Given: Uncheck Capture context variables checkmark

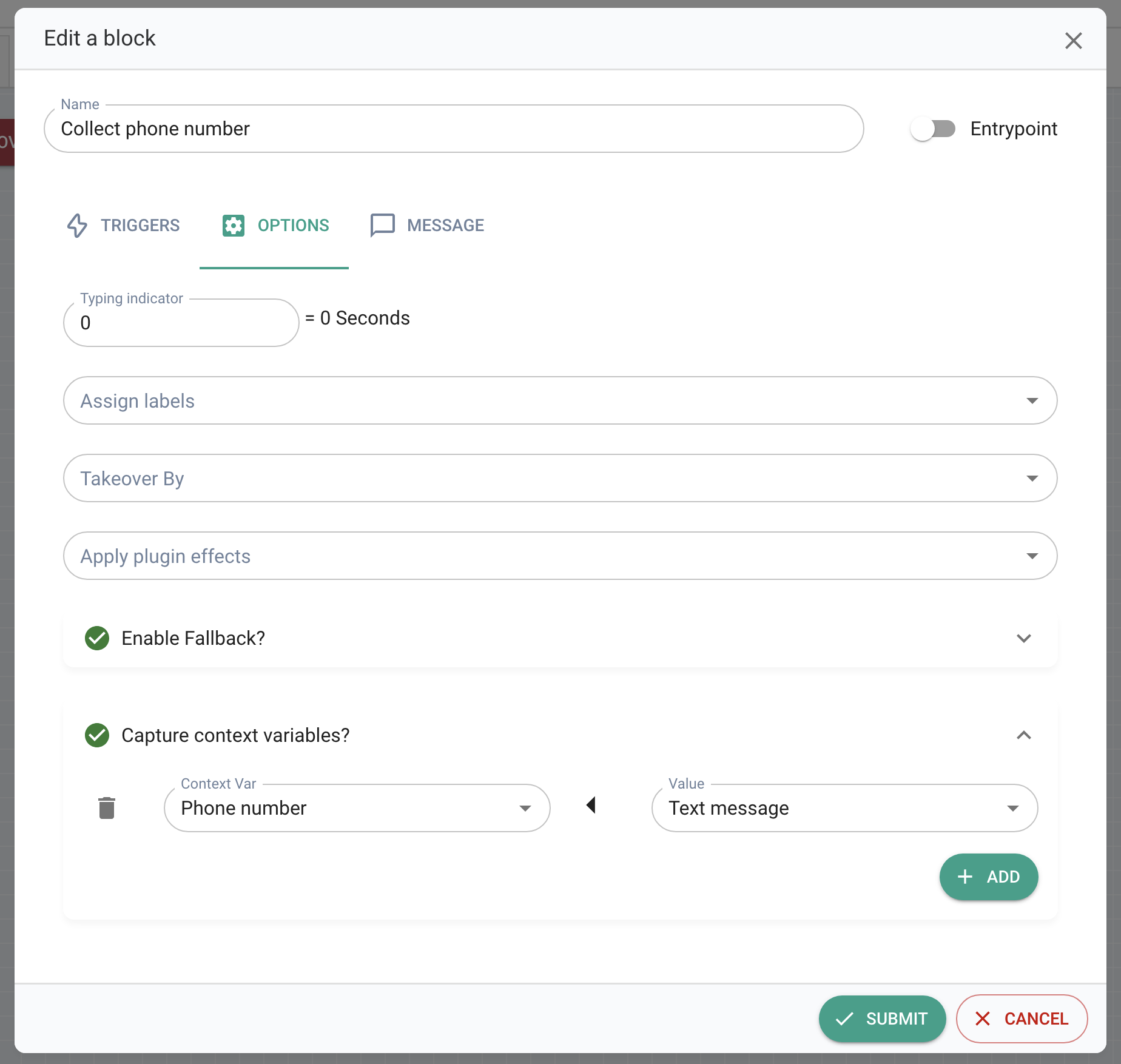Looking at the screenshot, I should pos(97,735).
